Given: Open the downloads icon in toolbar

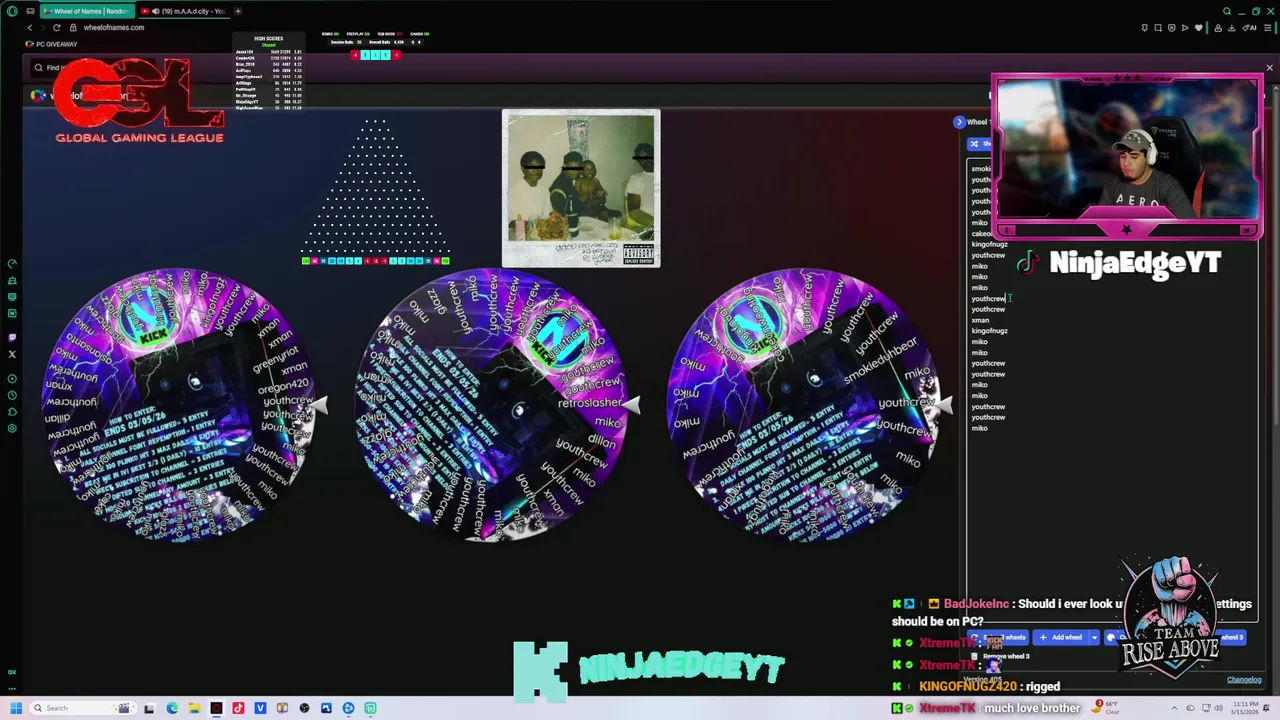Looking at the screenshot, I should [1232, 27].
